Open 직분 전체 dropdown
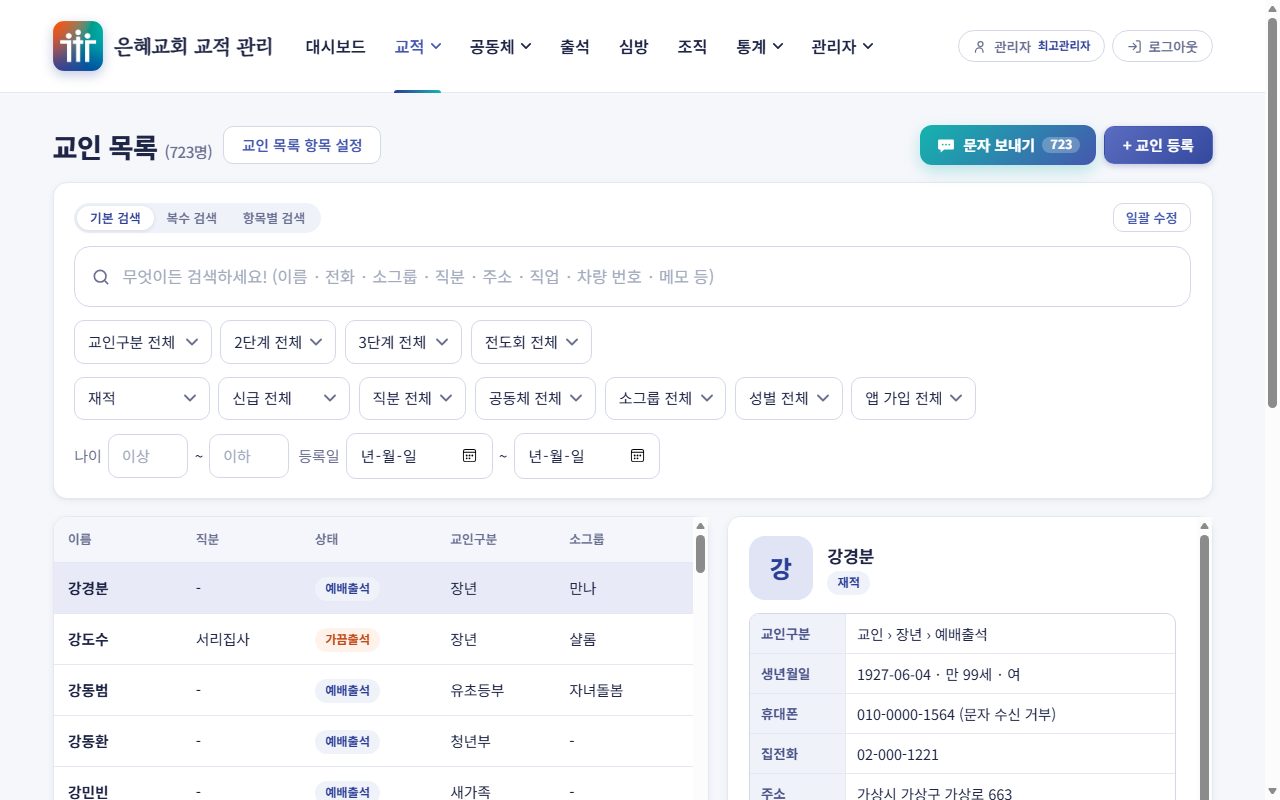 pos(412,398)
